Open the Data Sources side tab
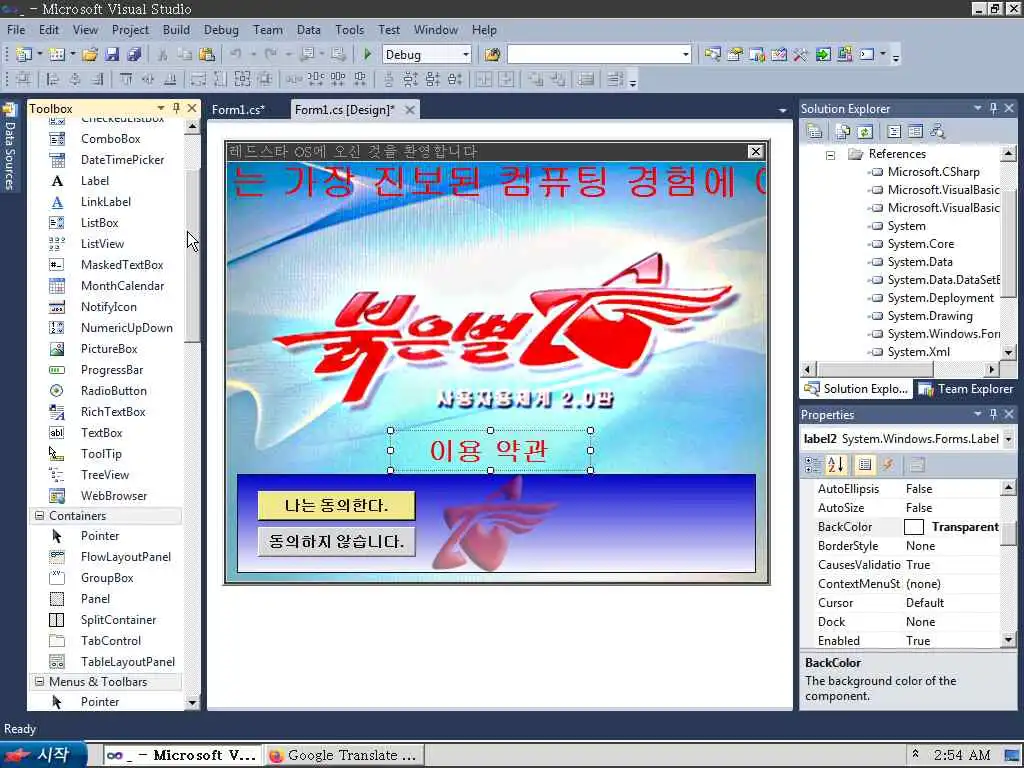 10,148
